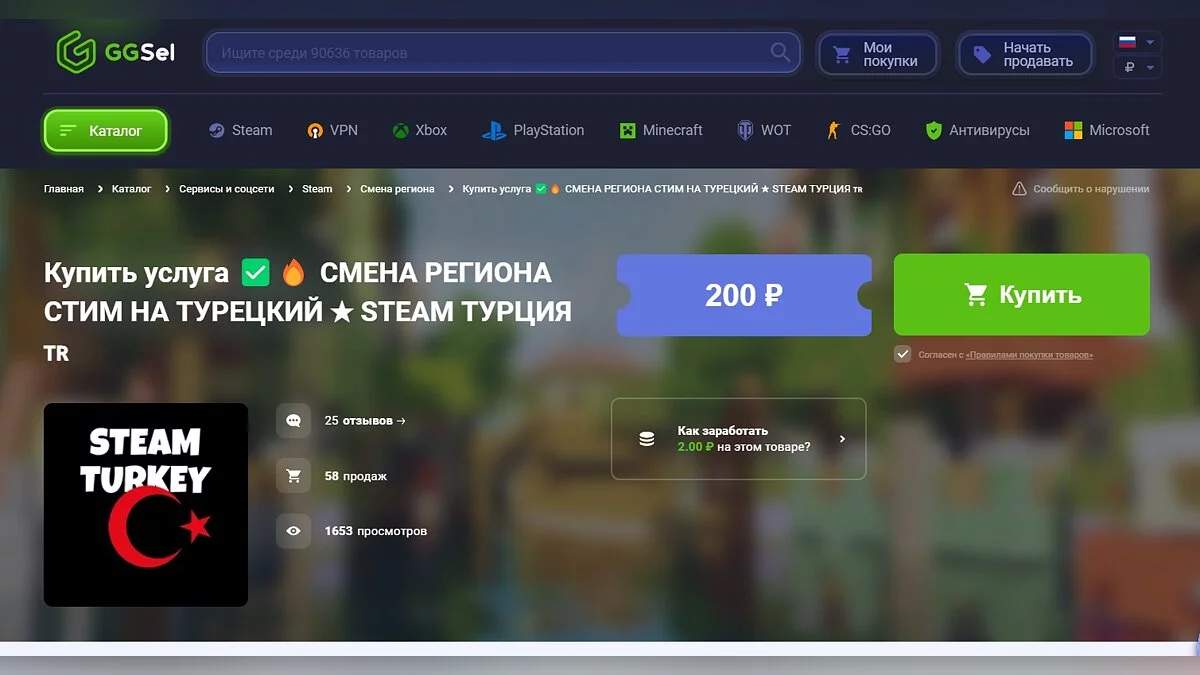Click the Steam Turkey product image
The height and width of the screenshot is (675, 1200).
click(146, 505)
